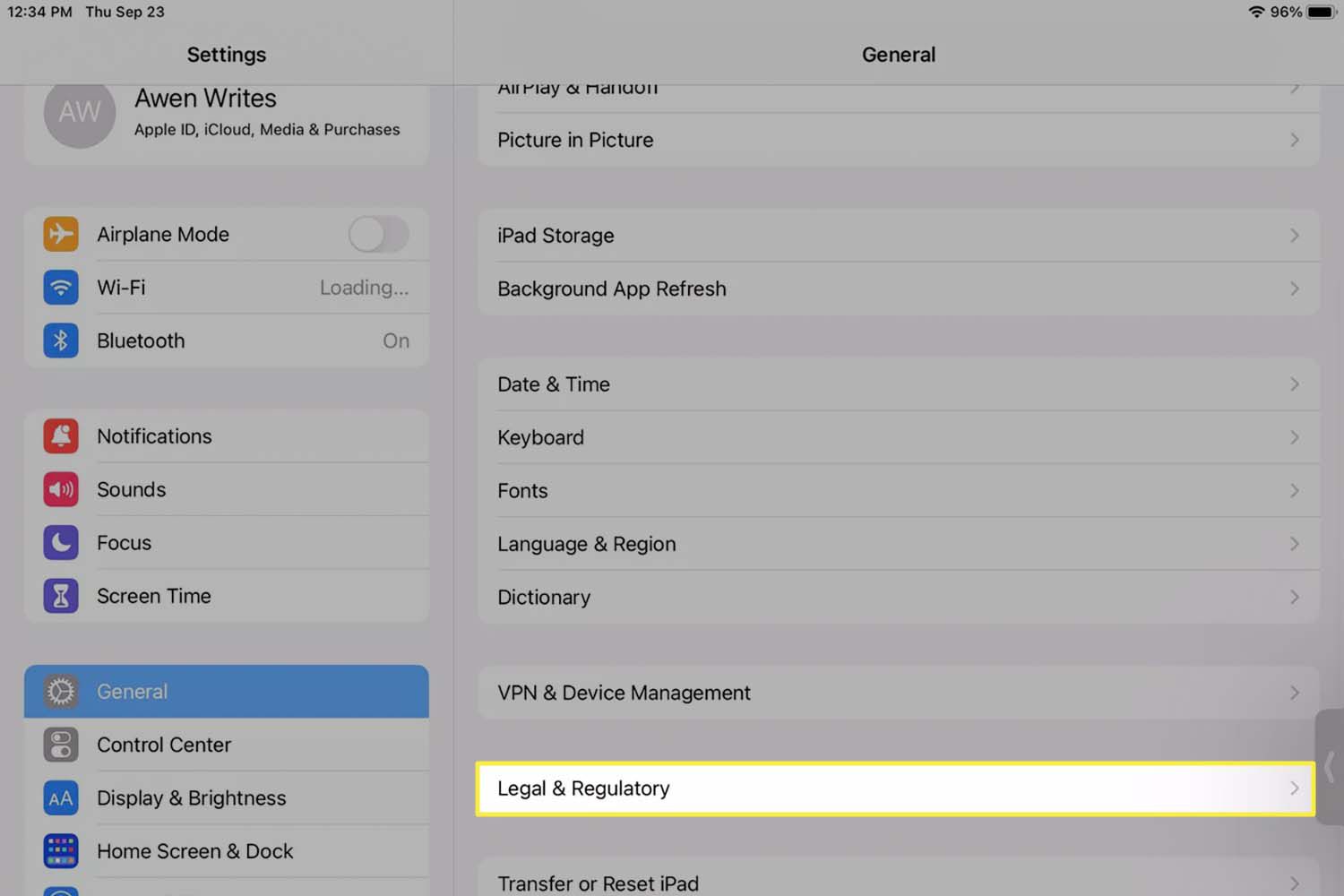Tap the Bluetooth icon in sidebar
Image resolution: width=1344 pixels, height=896 pixels.
(x=61, y=341)
